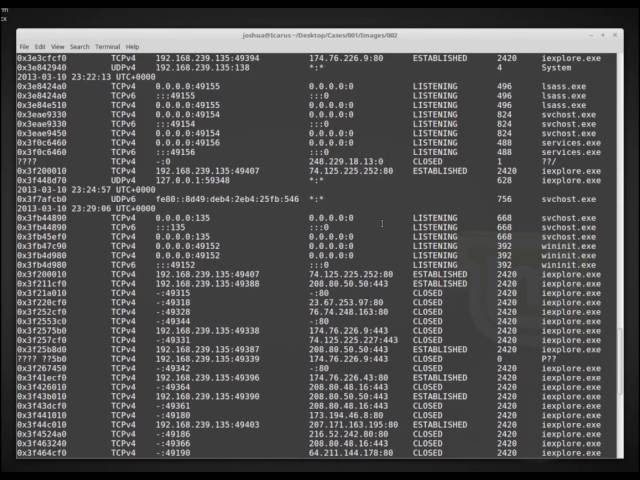Click local port -:49364
The height and width of the screenshot is (480, 640).
pyautogui.click(x=173, y=387)
